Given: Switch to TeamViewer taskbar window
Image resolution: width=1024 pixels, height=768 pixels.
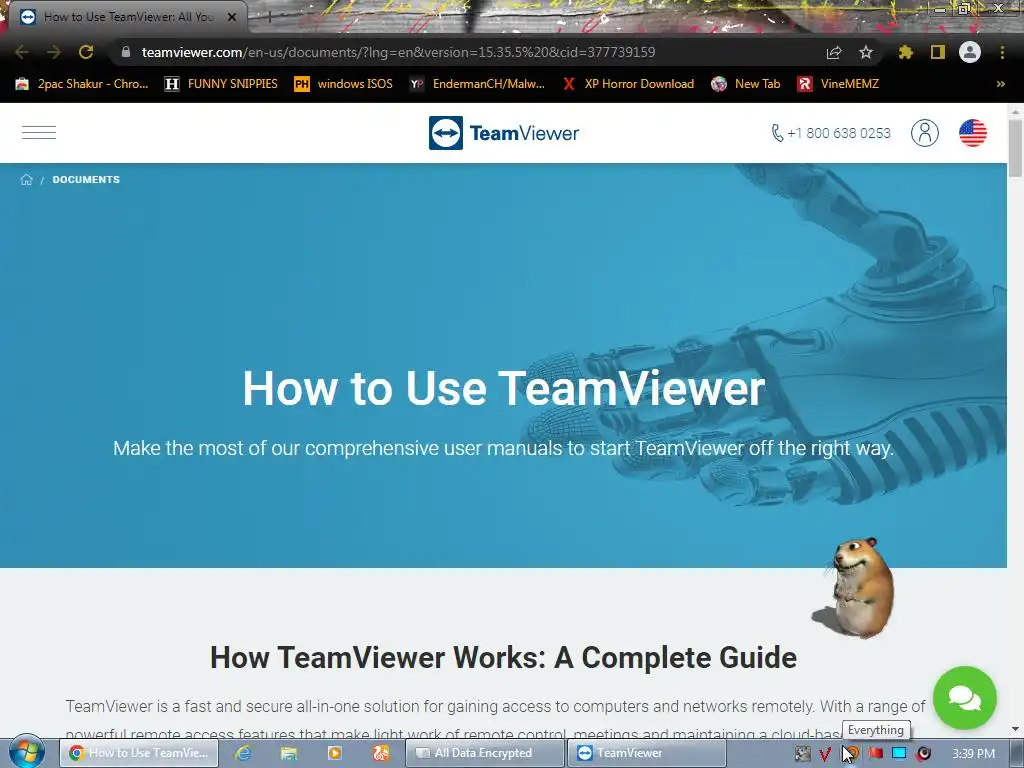Looking at the screenshot, I should pos(647,753).
